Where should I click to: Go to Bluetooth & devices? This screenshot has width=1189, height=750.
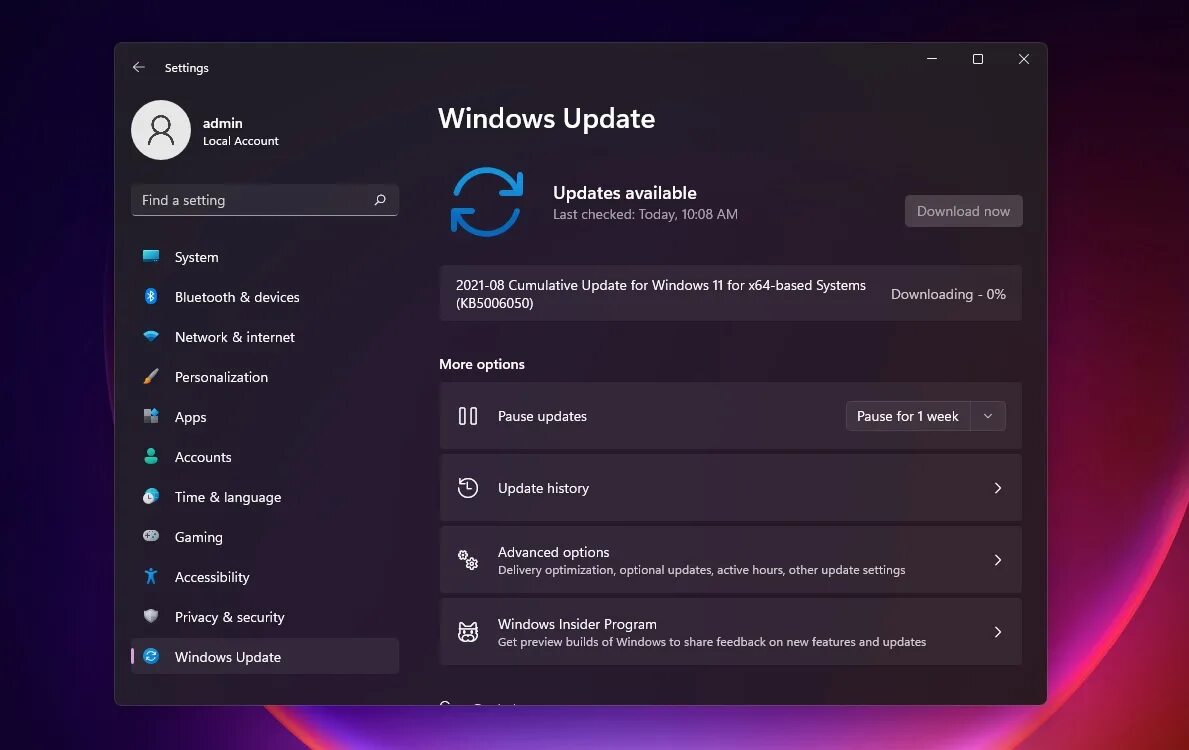(265, 297)
